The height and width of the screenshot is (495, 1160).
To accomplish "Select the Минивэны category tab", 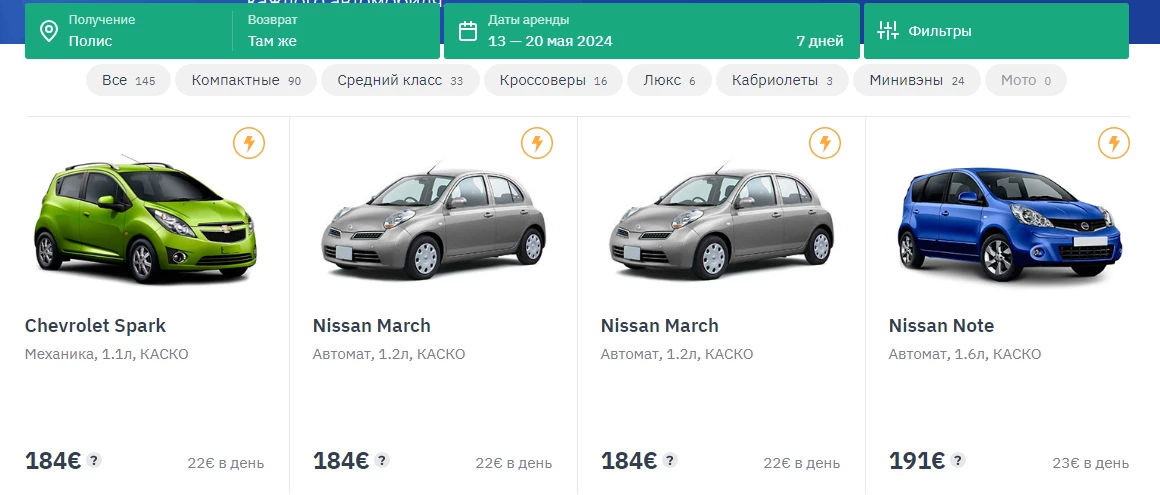I will pos(917,80).
